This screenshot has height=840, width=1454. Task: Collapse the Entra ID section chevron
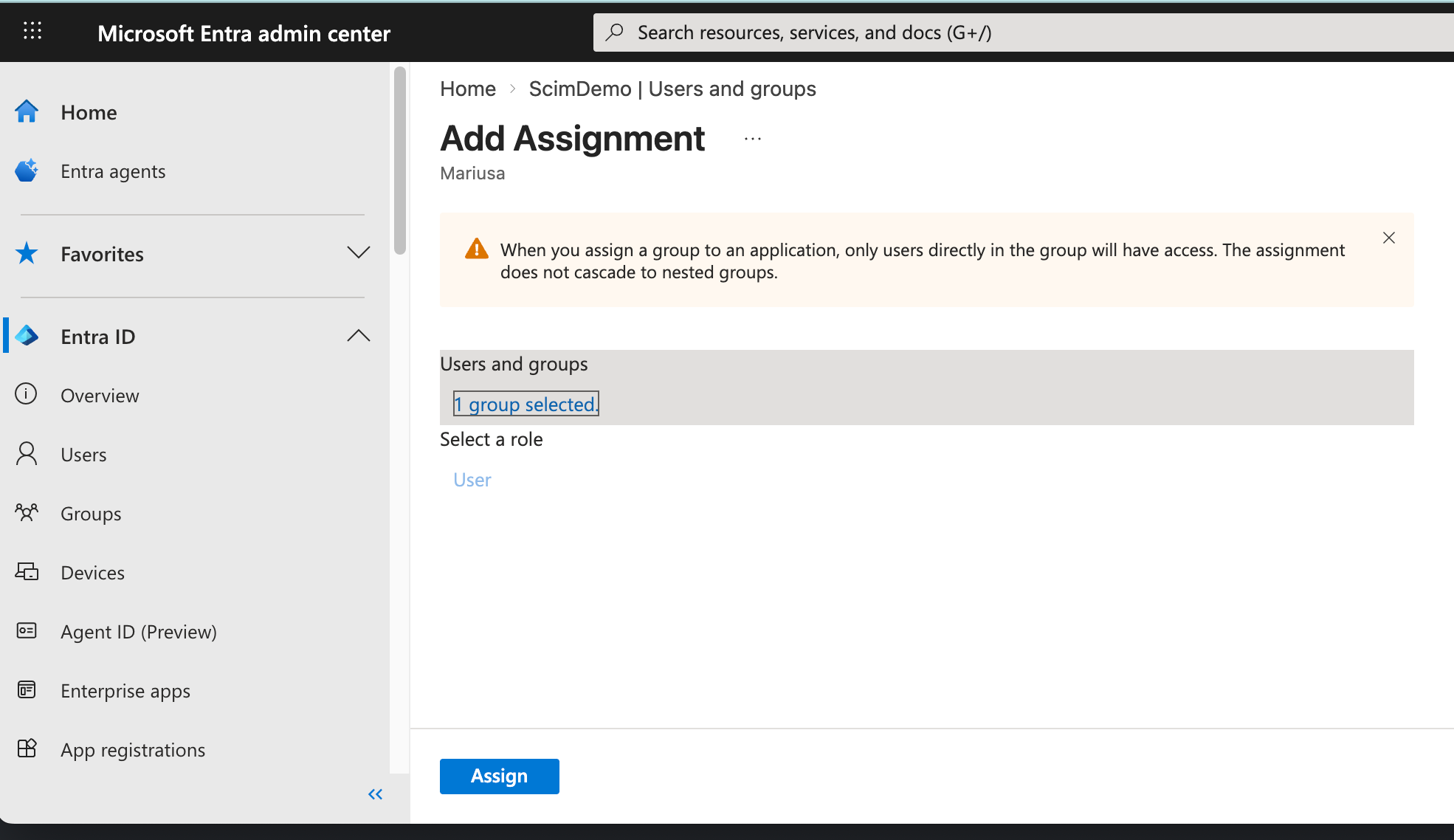[359, 336]
